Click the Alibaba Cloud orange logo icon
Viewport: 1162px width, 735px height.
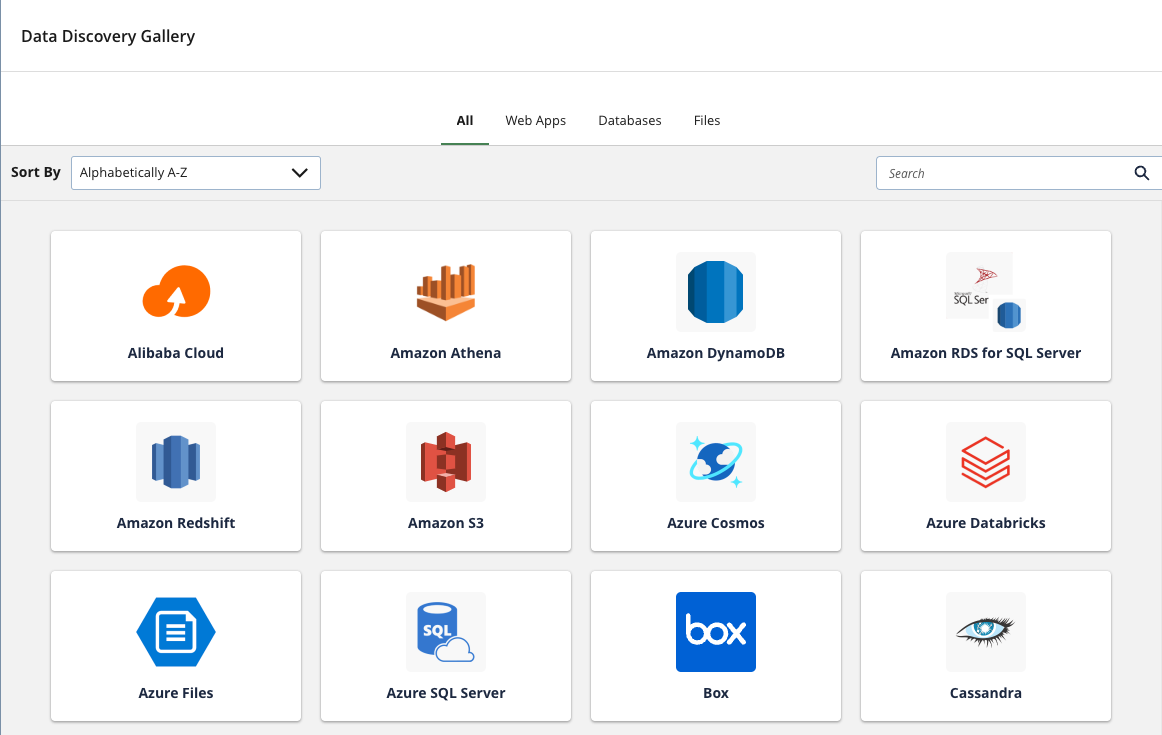coord(176,291)
